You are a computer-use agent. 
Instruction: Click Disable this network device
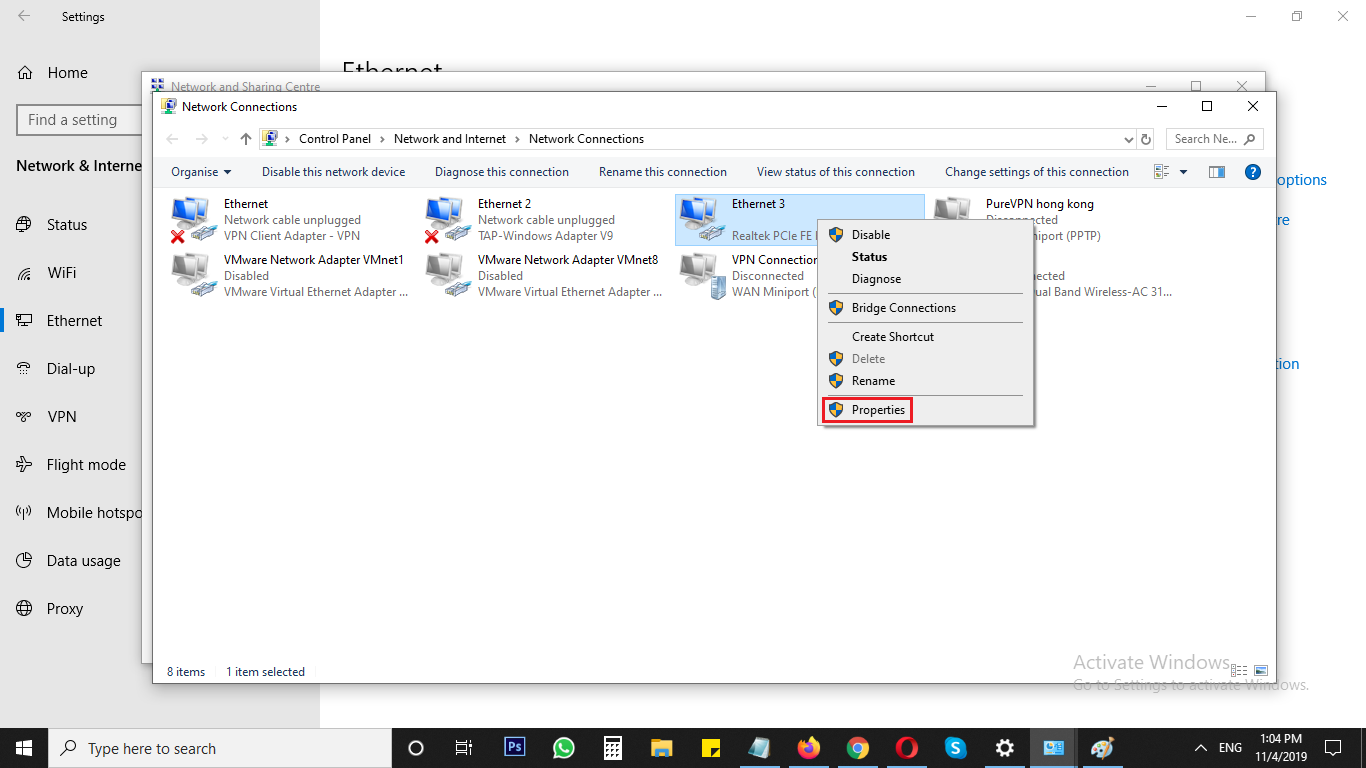(333, 172)
